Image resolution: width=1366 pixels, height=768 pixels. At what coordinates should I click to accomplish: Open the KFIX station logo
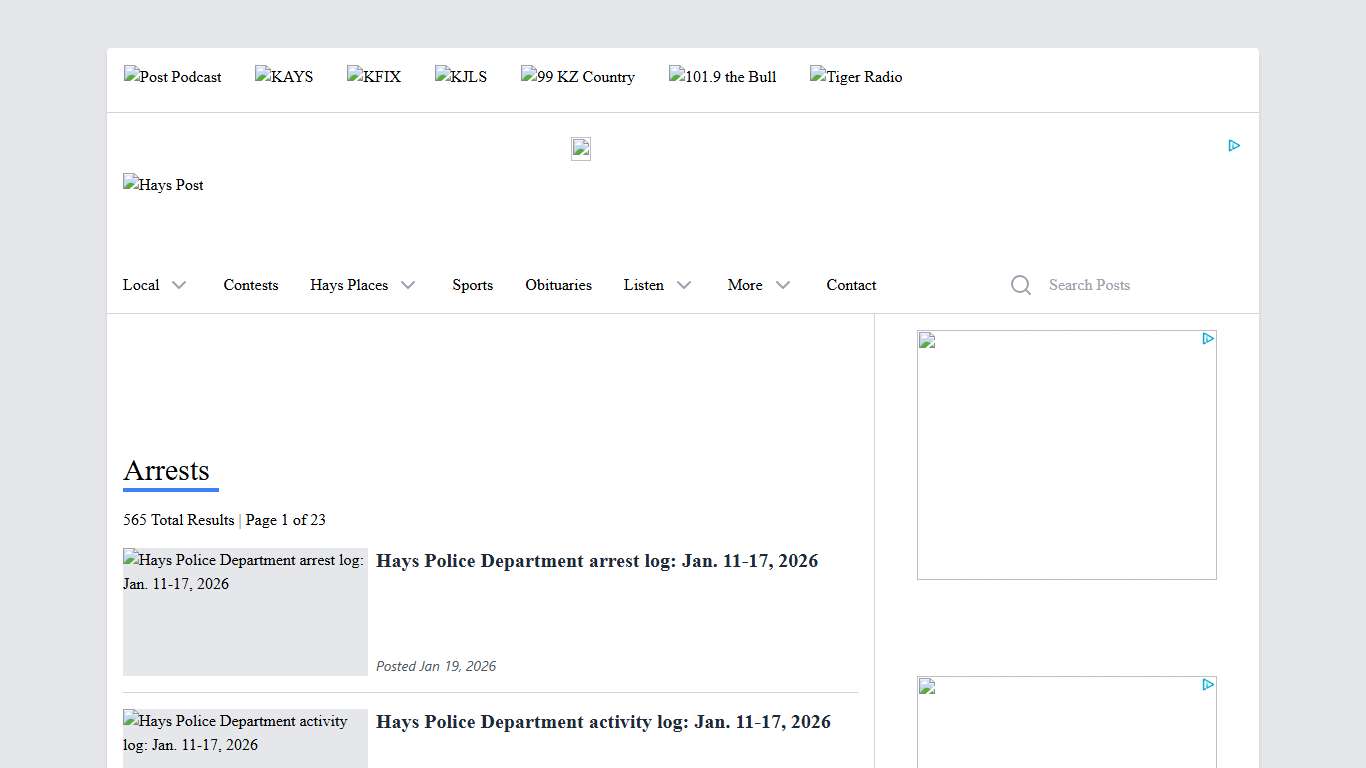[374, 77]
